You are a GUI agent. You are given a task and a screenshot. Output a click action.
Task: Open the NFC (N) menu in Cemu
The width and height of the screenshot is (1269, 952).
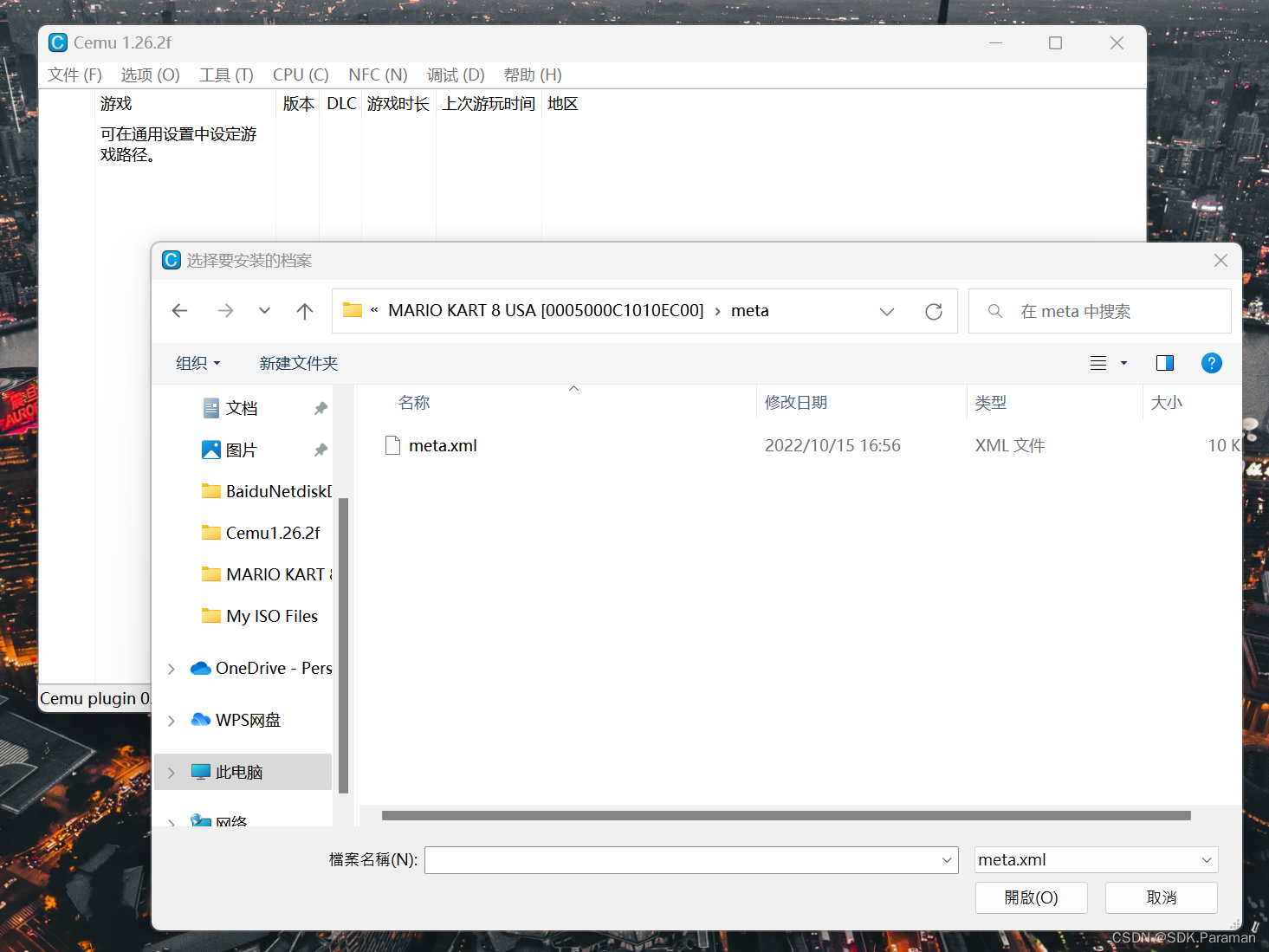(378, 74)
